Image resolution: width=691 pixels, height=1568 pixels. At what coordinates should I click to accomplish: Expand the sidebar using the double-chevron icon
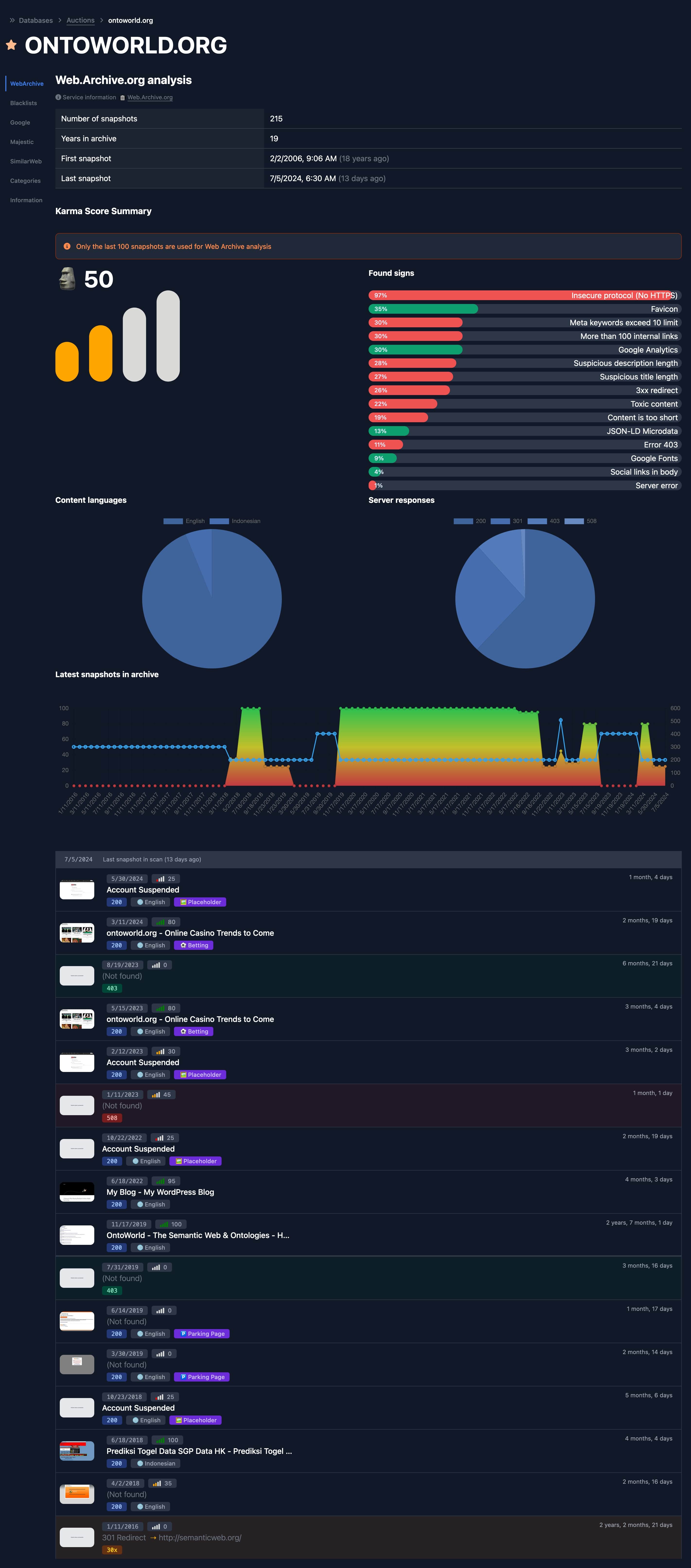12,20
